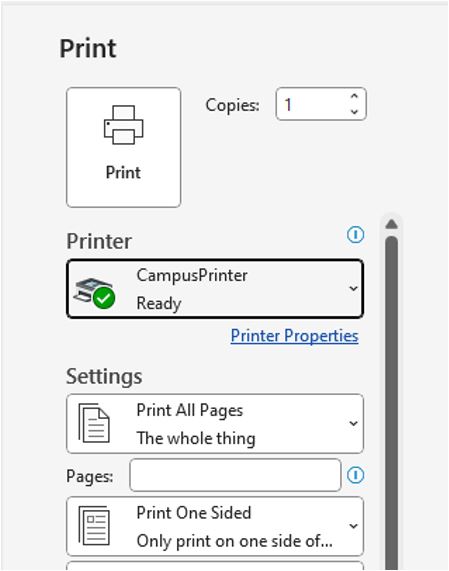
Task: Click the info icon beside Pages field
Action: click(355, 475)
